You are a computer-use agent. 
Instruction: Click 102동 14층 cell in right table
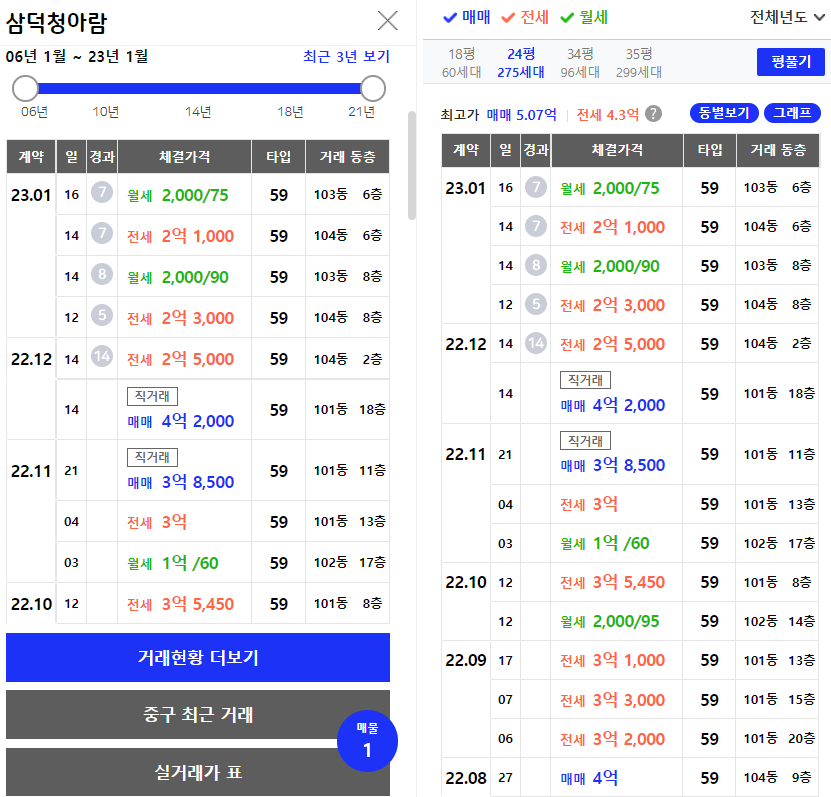click(x=779, y=621)
